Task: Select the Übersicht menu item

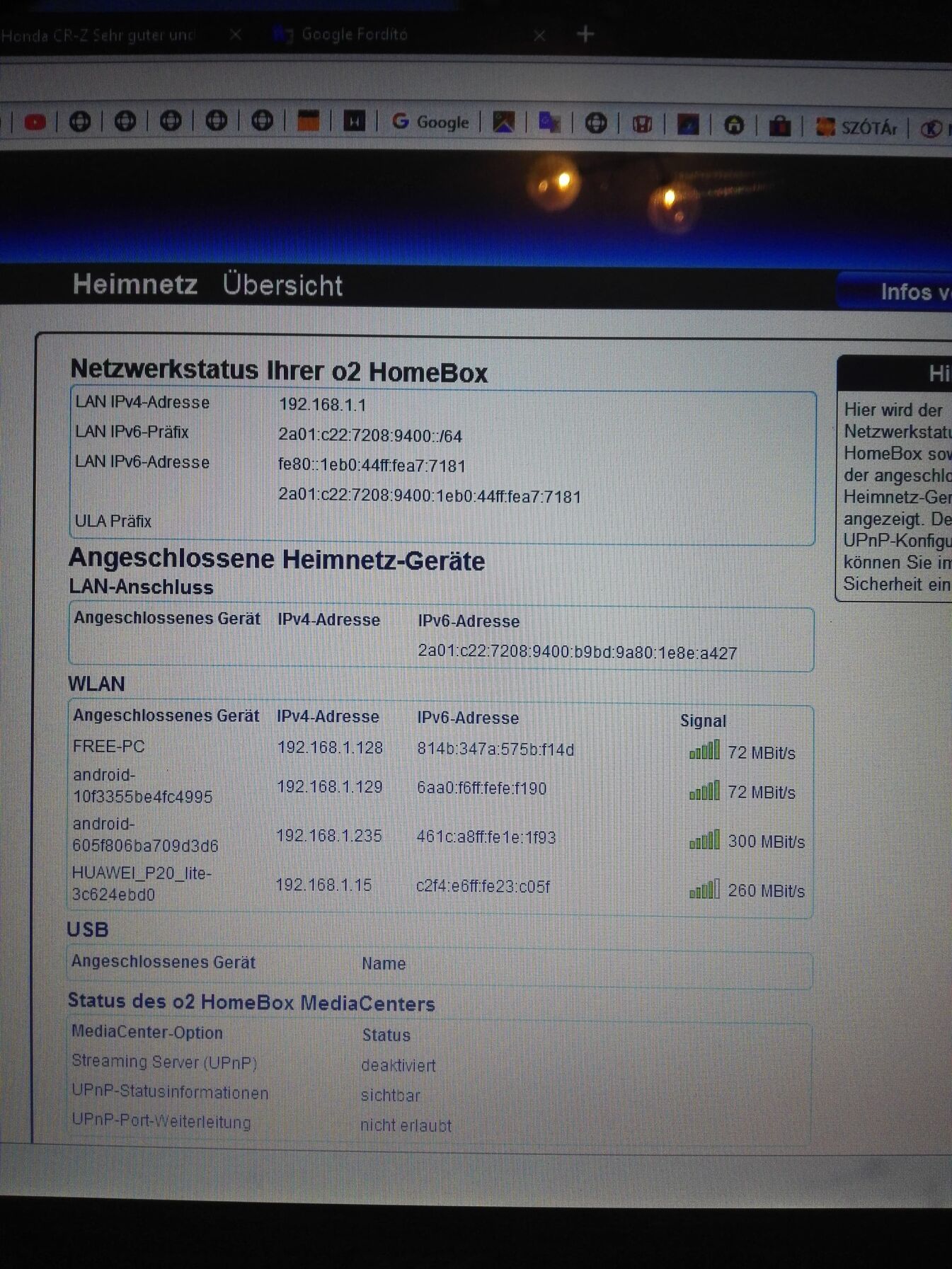Action: (282, 285)
